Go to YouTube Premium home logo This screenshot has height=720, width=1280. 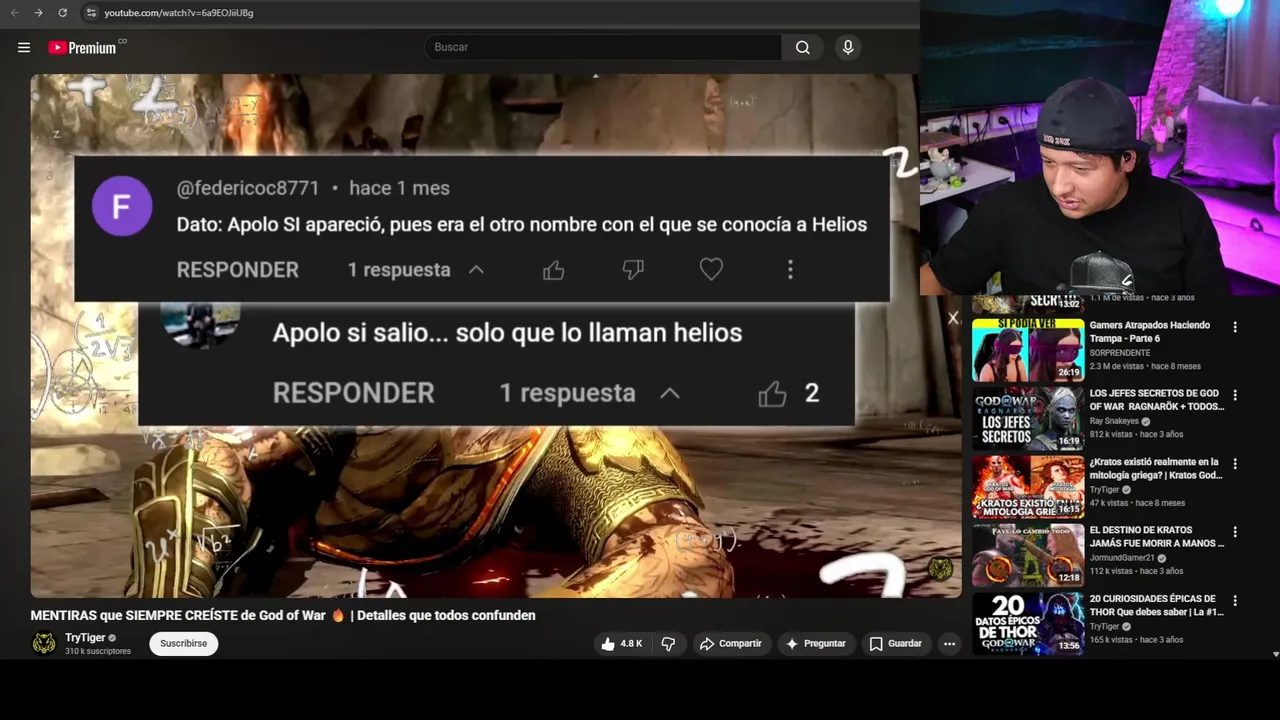click(85, 47)
